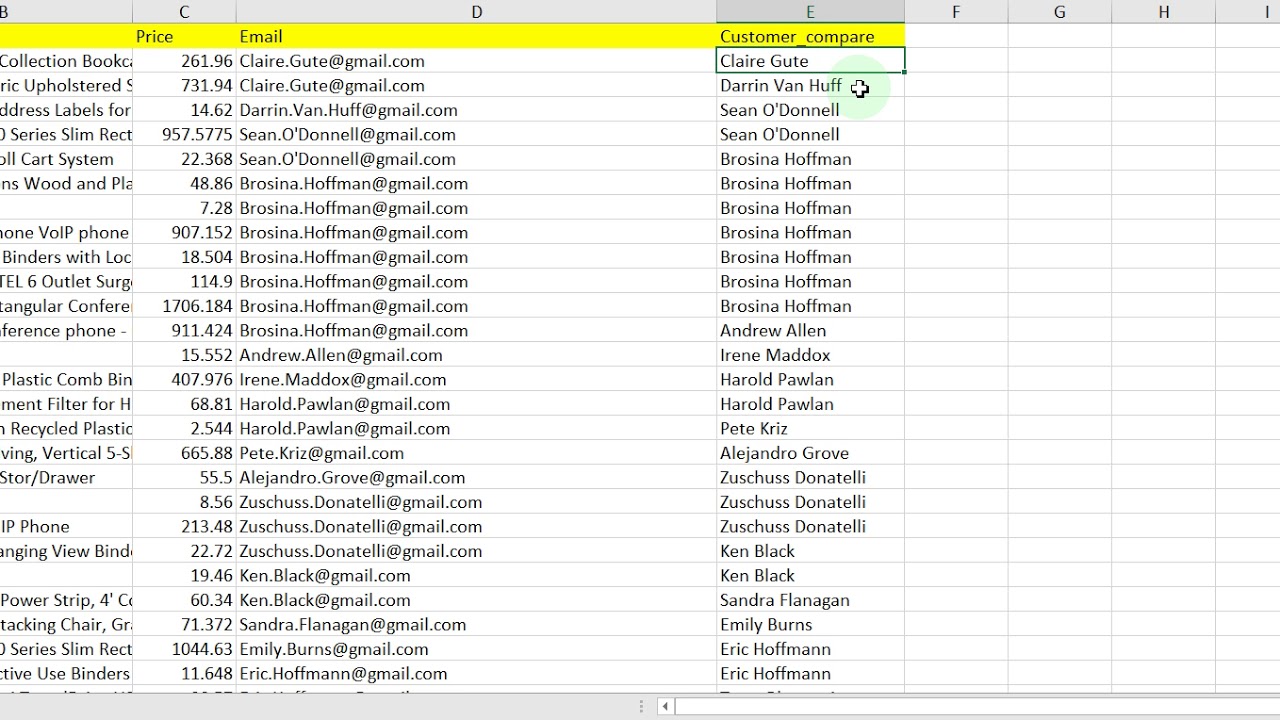Click the Pete.Kriz@gmail.com email cell
1280x720 pixels.
[476, 453]
